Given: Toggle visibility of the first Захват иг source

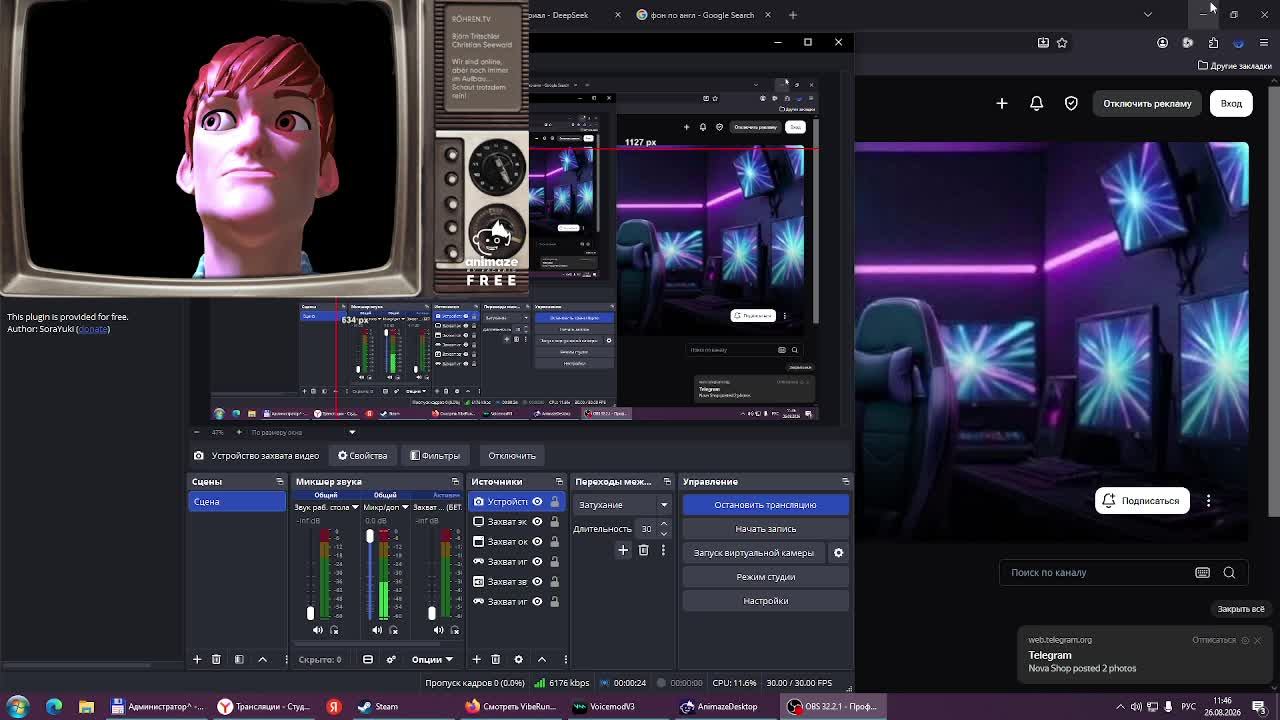Looking at the screenshot, I should (537, 562).
